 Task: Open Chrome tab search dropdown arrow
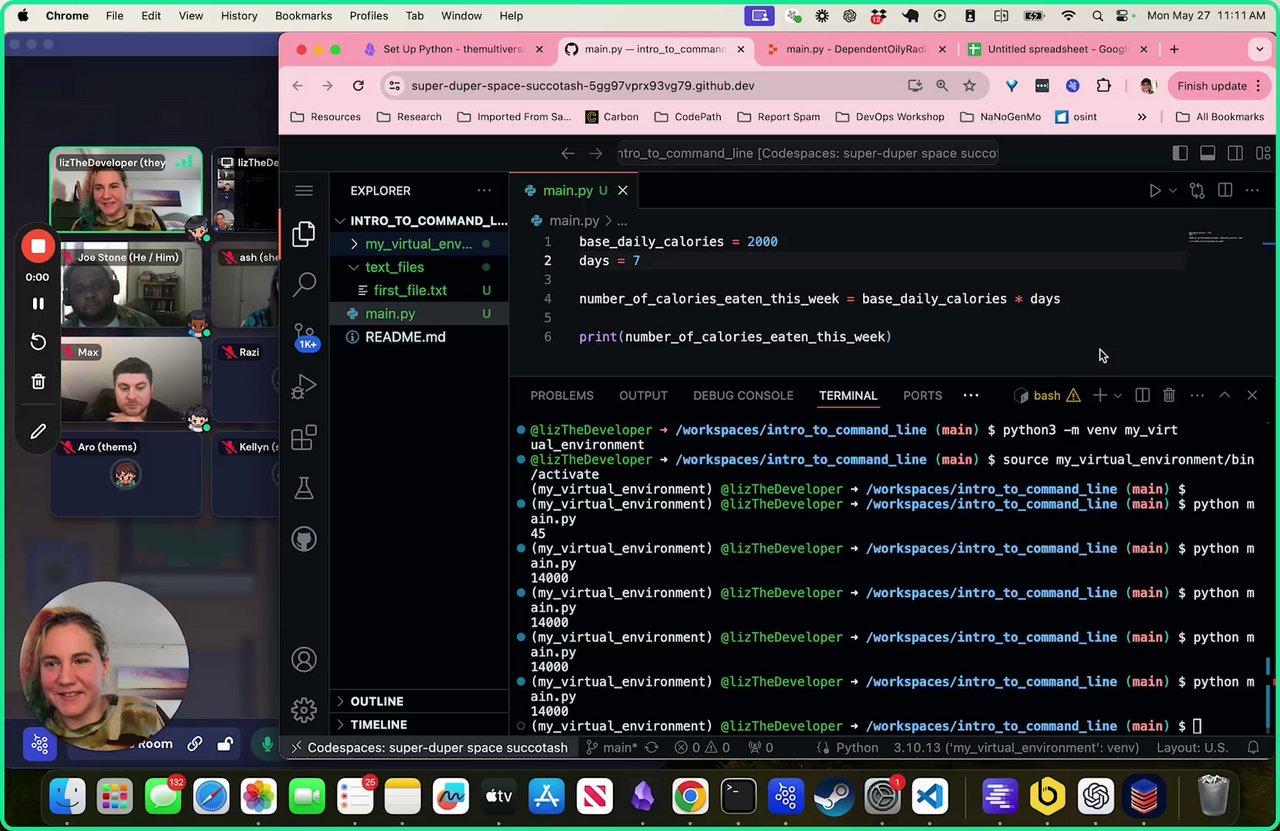coord(1259,49)
